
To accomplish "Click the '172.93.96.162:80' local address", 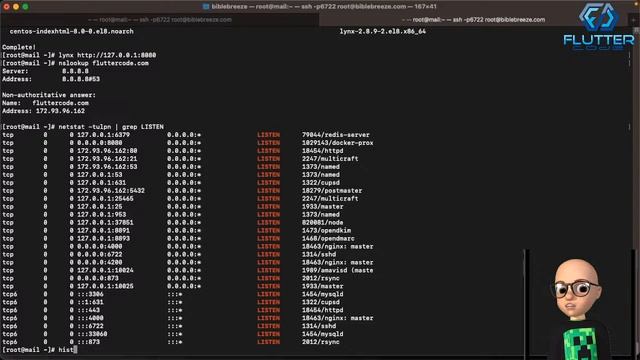I will (x=107, y=151).
